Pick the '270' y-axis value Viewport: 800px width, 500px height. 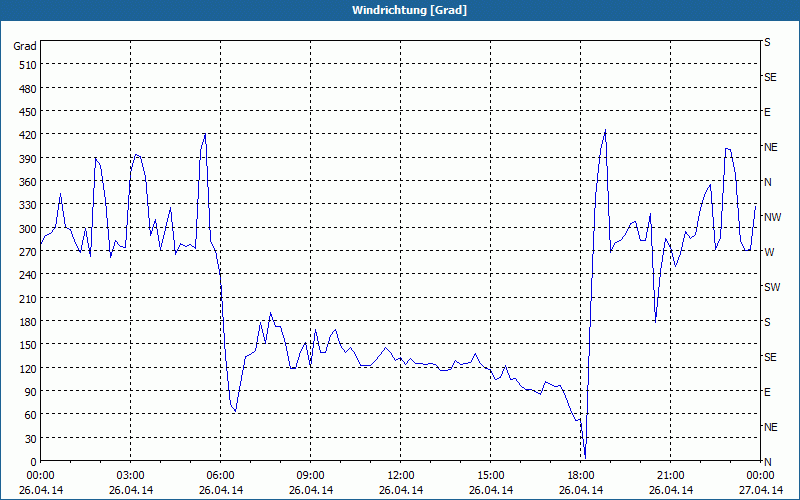coord(28,252)
